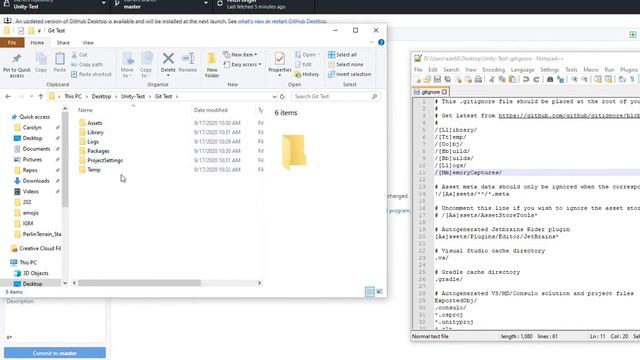Click Select all in ribbon

click(x=342, y=55)
